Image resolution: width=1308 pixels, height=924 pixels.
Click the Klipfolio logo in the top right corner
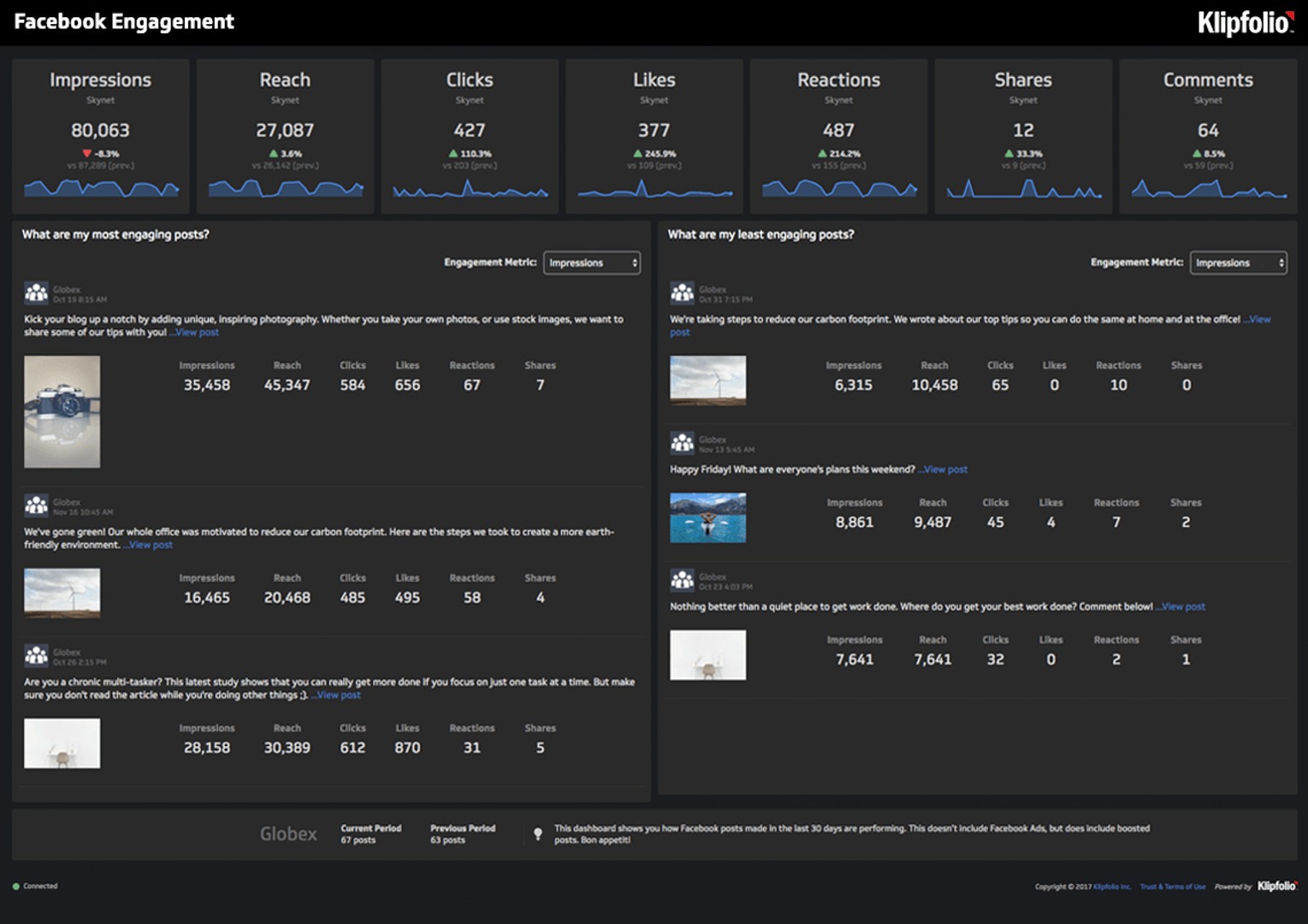pos(1244,23)
